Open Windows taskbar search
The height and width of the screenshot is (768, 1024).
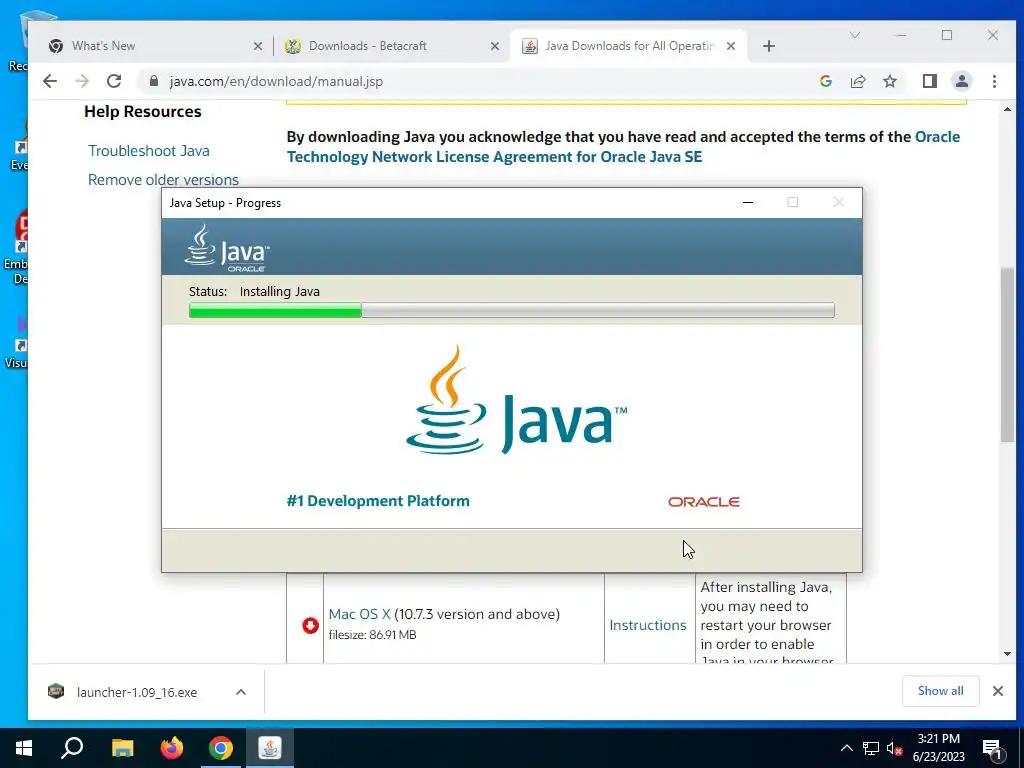[x=72, y=748]
